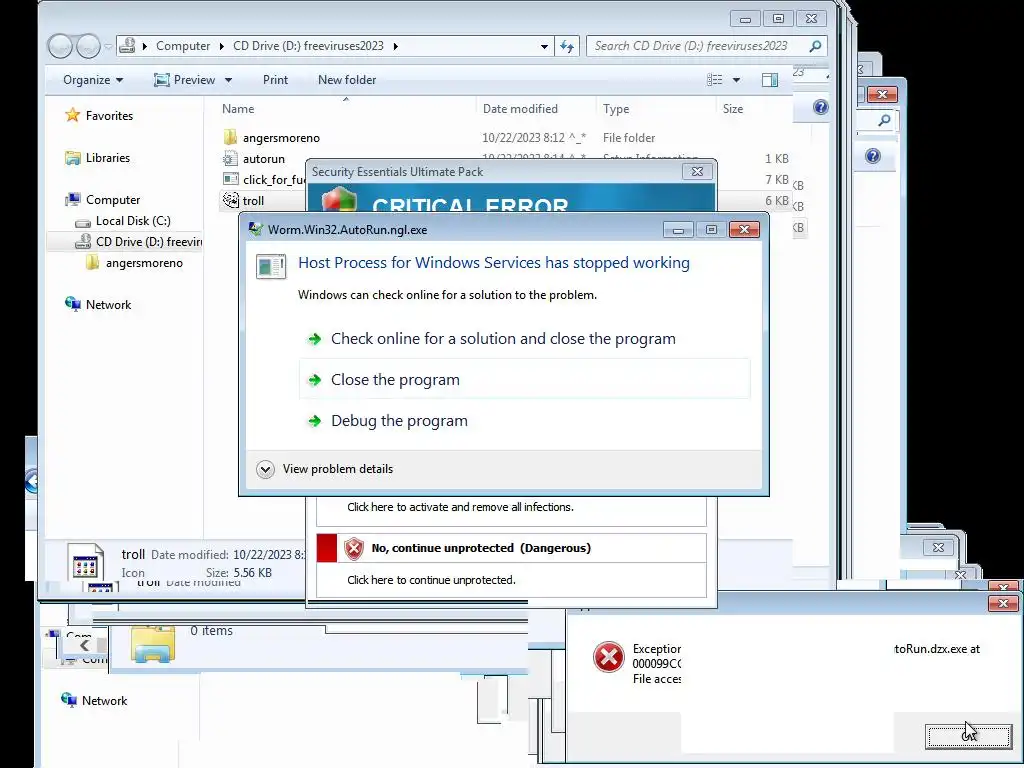Select the autorun file icon
This screenshot has height=768, width=1024.
[x=230, y=158]
